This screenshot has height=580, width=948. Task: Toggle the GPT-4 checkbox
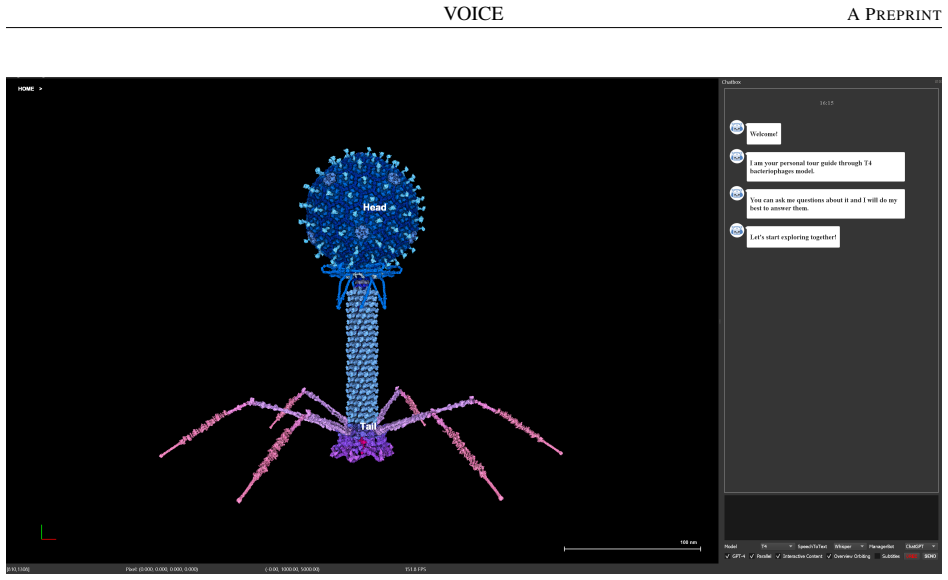tap(727, 556)
